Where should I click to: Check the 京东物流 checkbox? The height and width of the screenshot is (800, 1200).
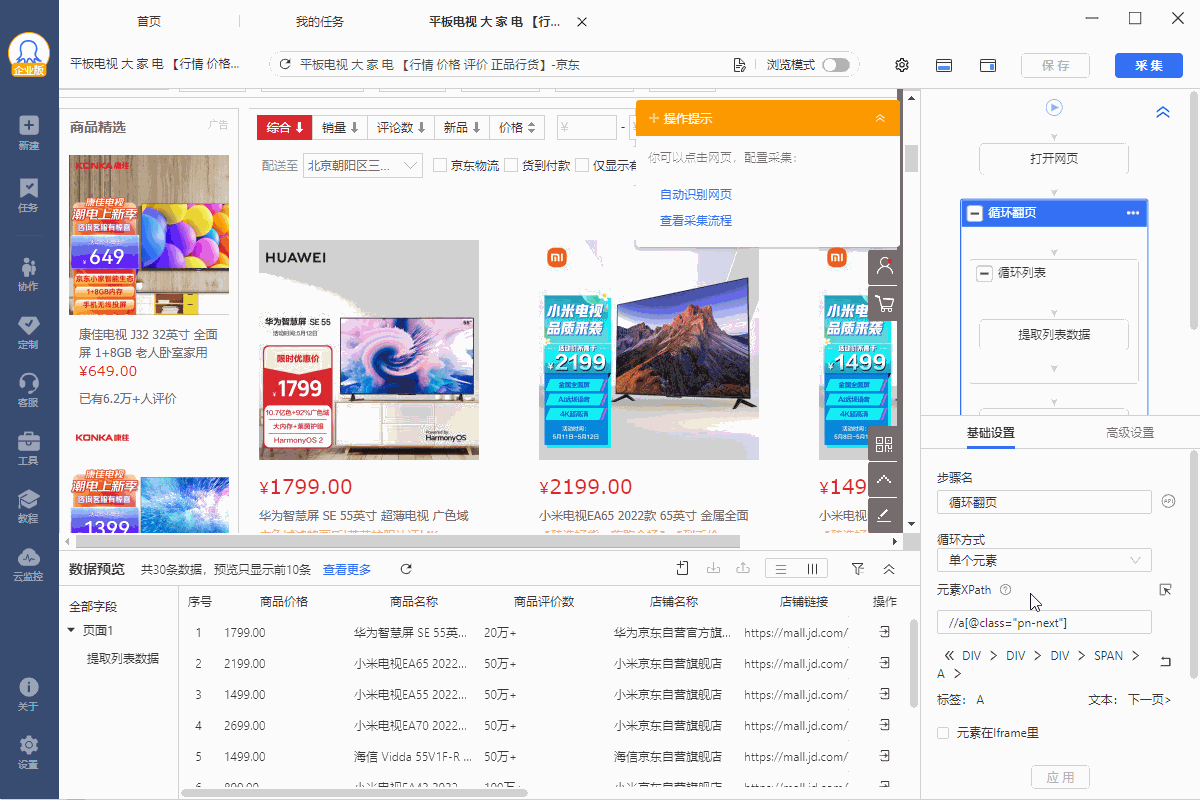coord(440,165)
